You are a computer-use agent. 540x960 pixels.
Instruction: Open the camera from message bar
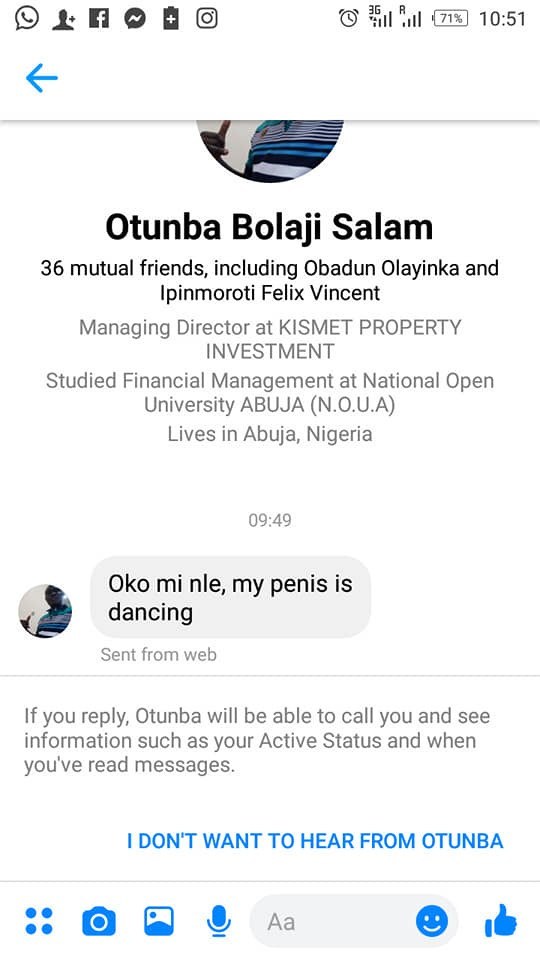coord(99,921)
